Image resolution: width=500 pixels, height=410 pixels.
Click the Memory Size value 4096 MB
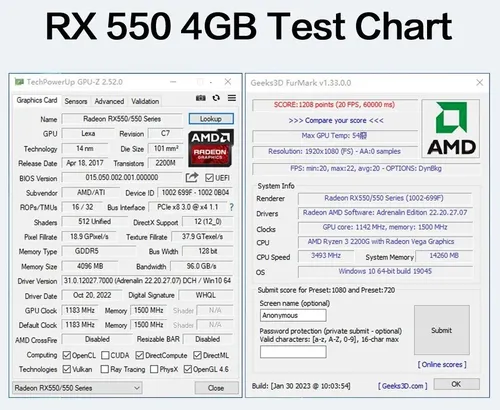click(x=90, y=266)
